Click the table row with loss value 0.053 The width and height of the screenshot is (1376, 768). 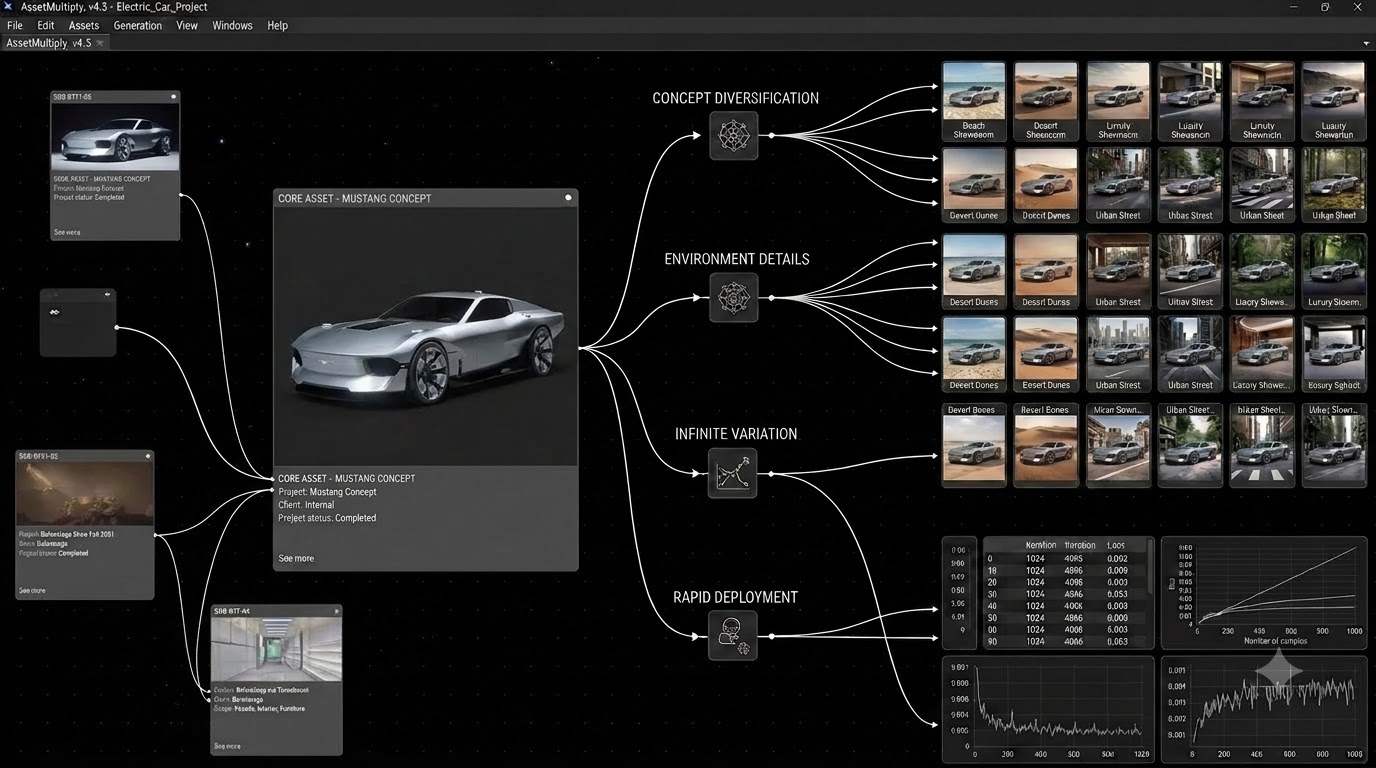pos(1064,594)
